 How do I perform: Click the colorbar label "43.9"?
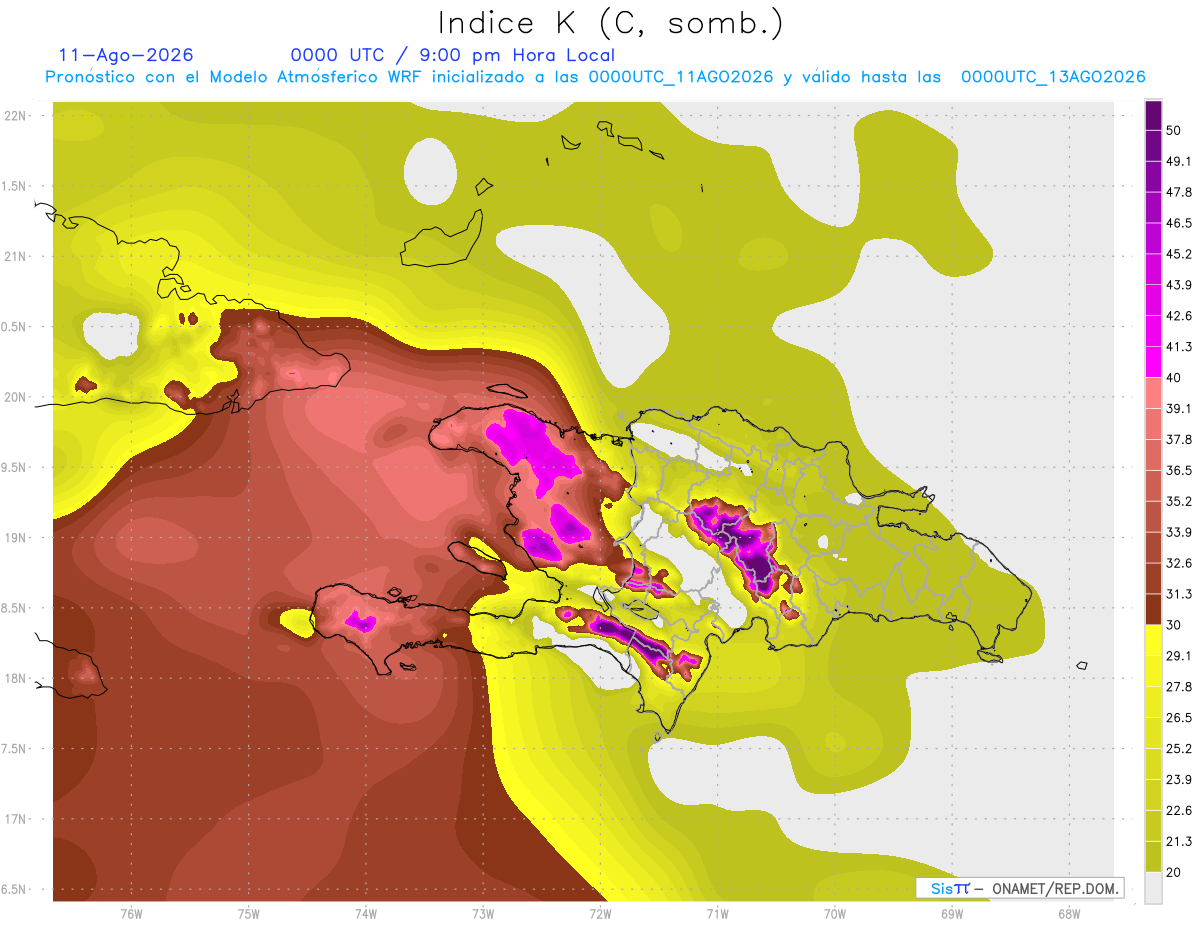(x=1178, y=285)
